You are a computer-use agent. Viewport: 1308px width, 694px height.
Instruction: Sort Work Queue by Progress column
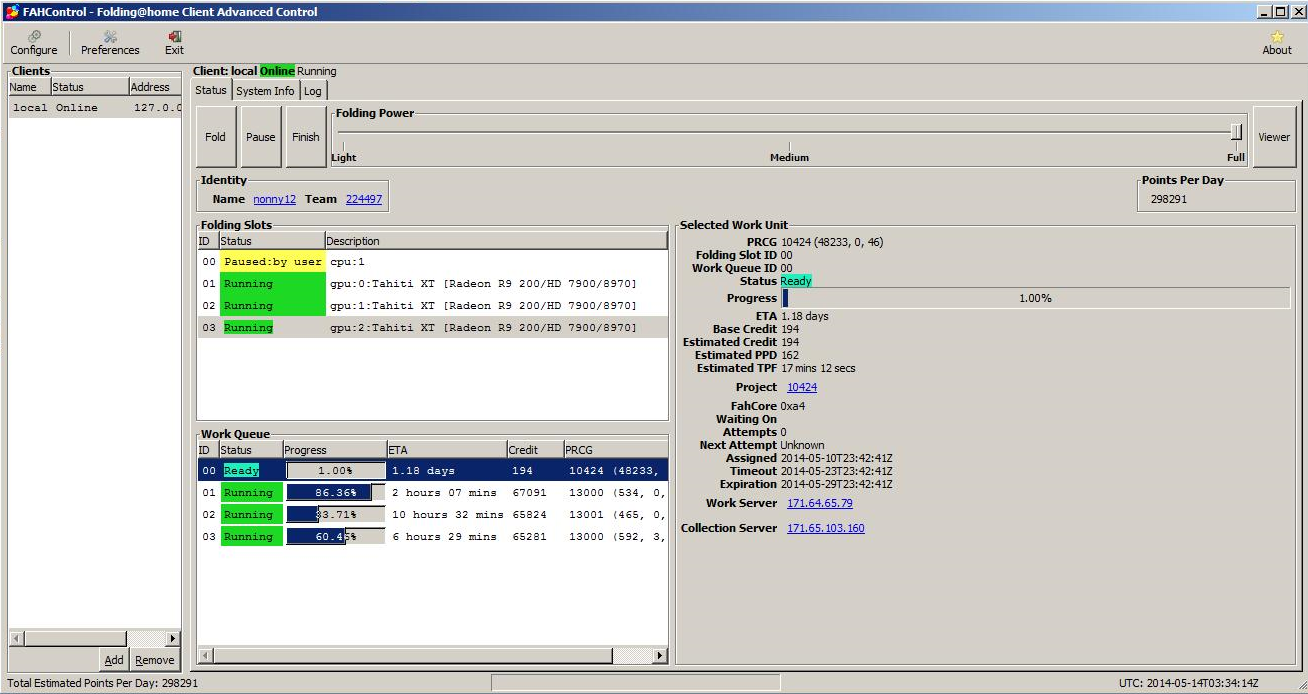[x=334, y=450]
